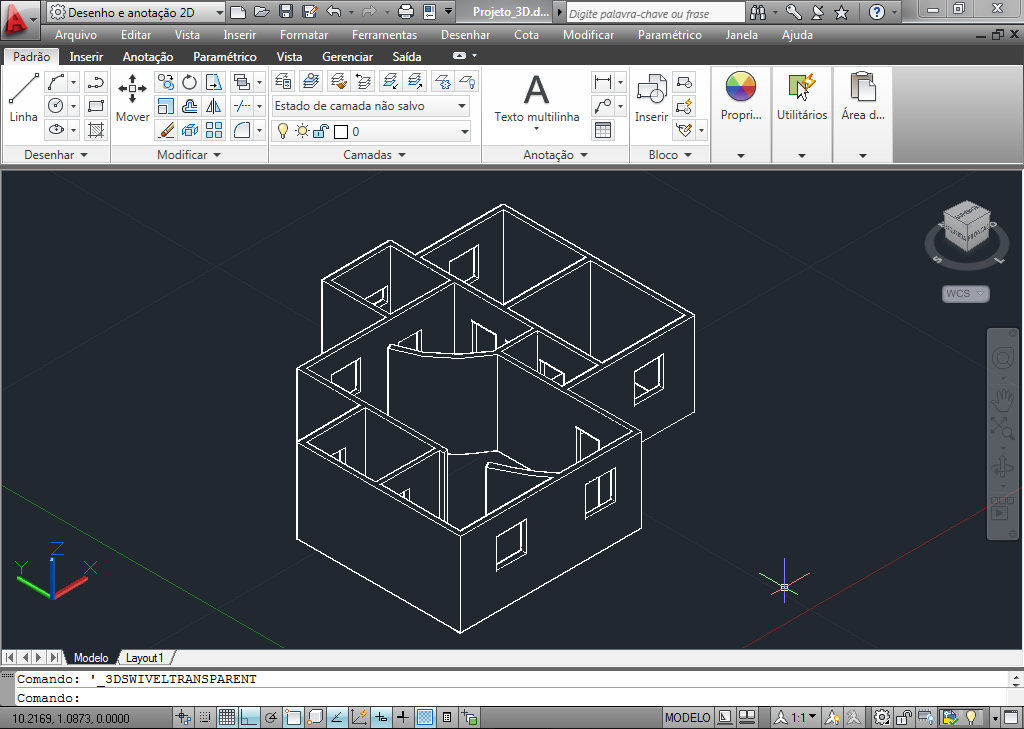This screenshot has width=1024, height=729.
Task: Toggle grid display in the status bar
Action: pyautogui.click(x=227, y=717)
